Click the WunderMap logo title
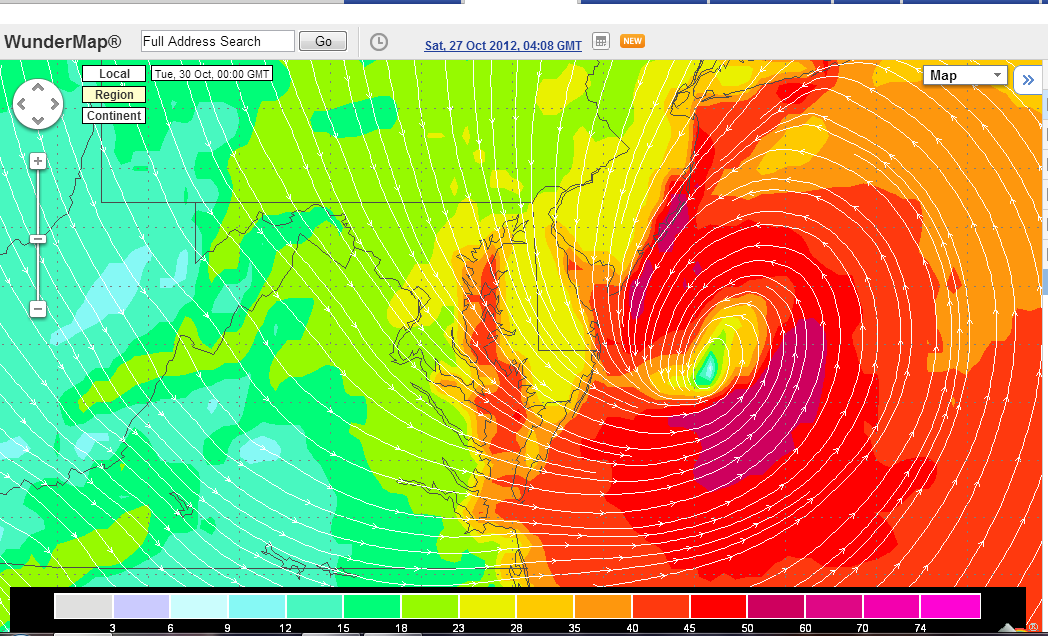 tap(63, 41)
